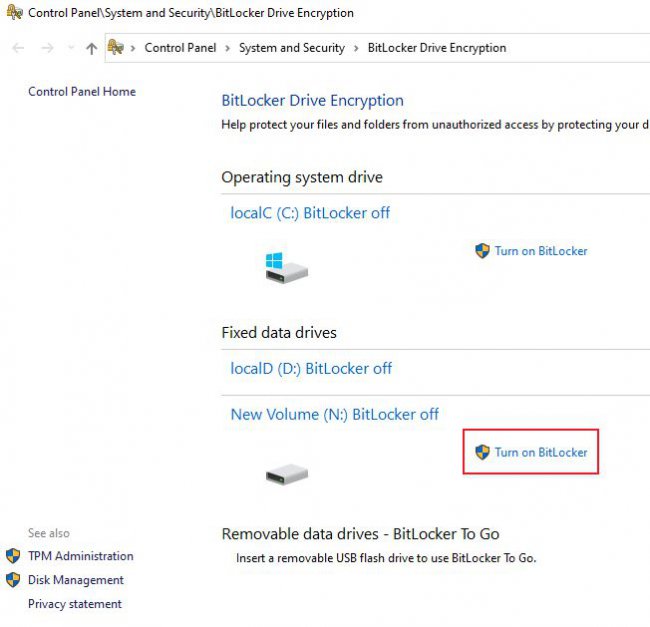Screen dimensions: 650x627
Task: Expand localC (C:) BitLocker off entry
Action: 310,213
